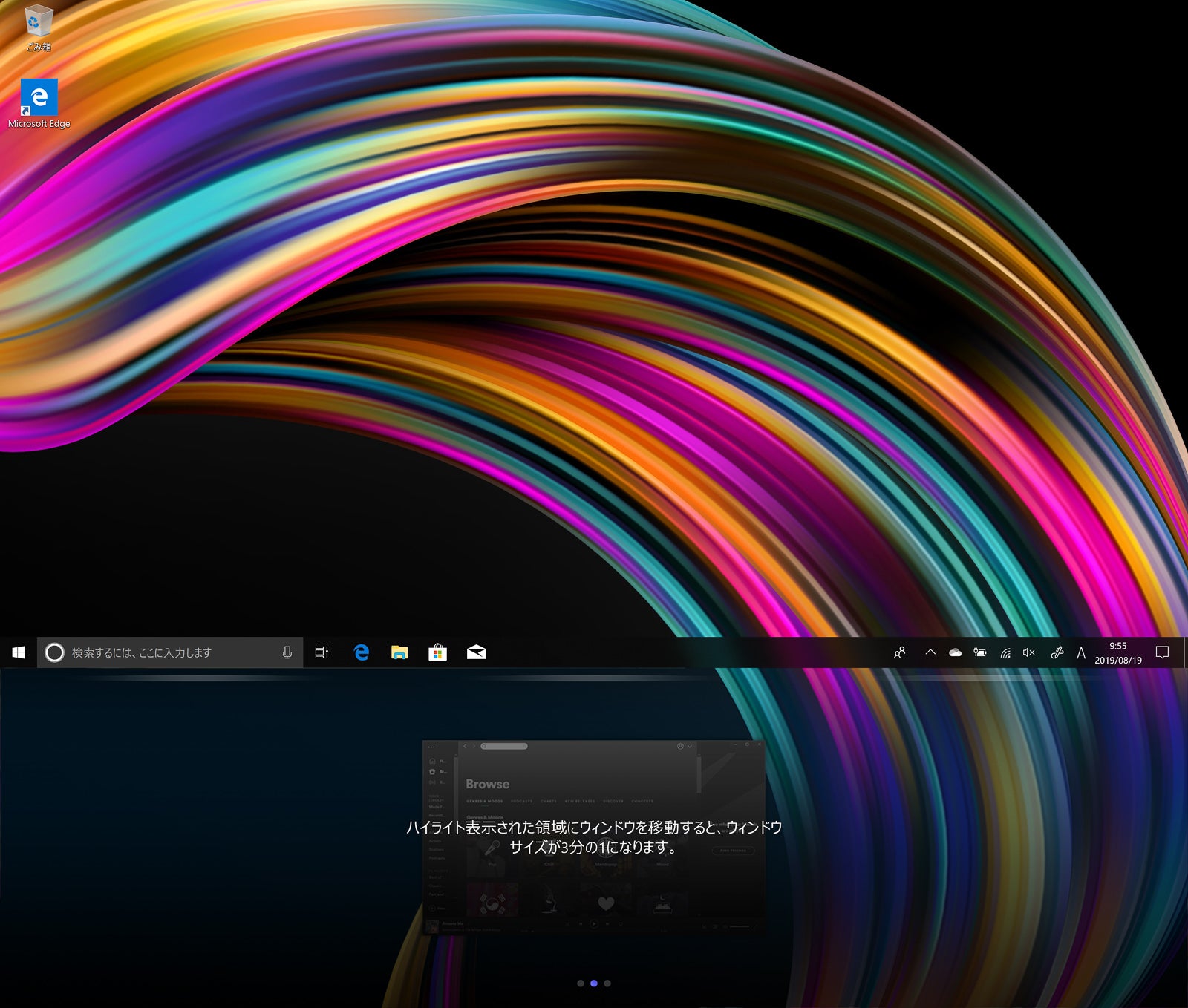This screenshot has height=1008, width=1188.
Task: Open the Recycle Bin (ごみ箱) desktop icon
Action: (38, 27)
